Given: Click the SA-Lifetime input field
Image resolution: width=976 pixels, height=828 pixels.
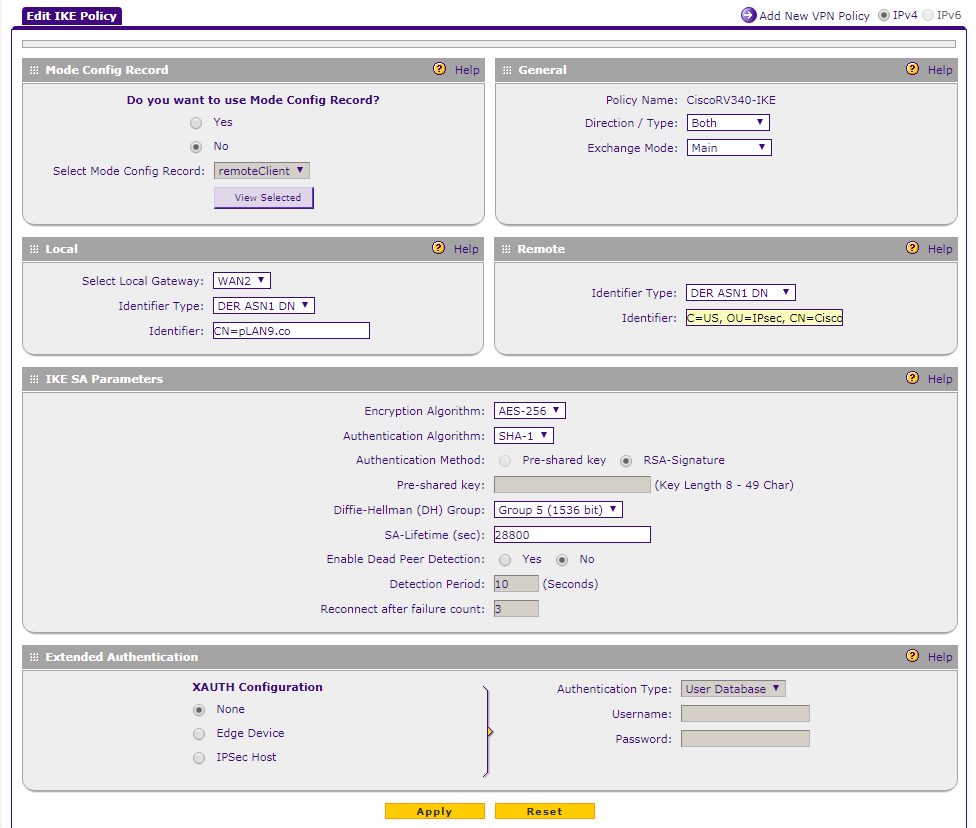Looking at the screenshot, I should pyautogui.click(x=572, y=535).
